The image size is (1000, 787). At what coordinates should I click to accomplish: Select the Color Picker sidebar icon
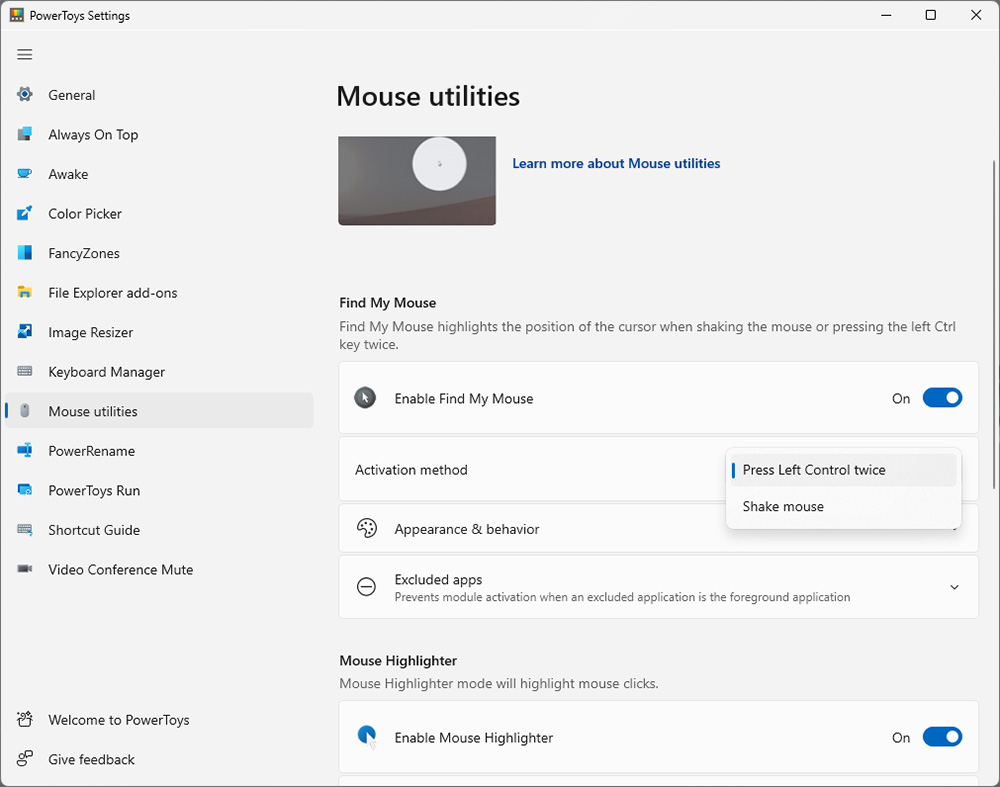pyautogui.click(x=24, y=213)
